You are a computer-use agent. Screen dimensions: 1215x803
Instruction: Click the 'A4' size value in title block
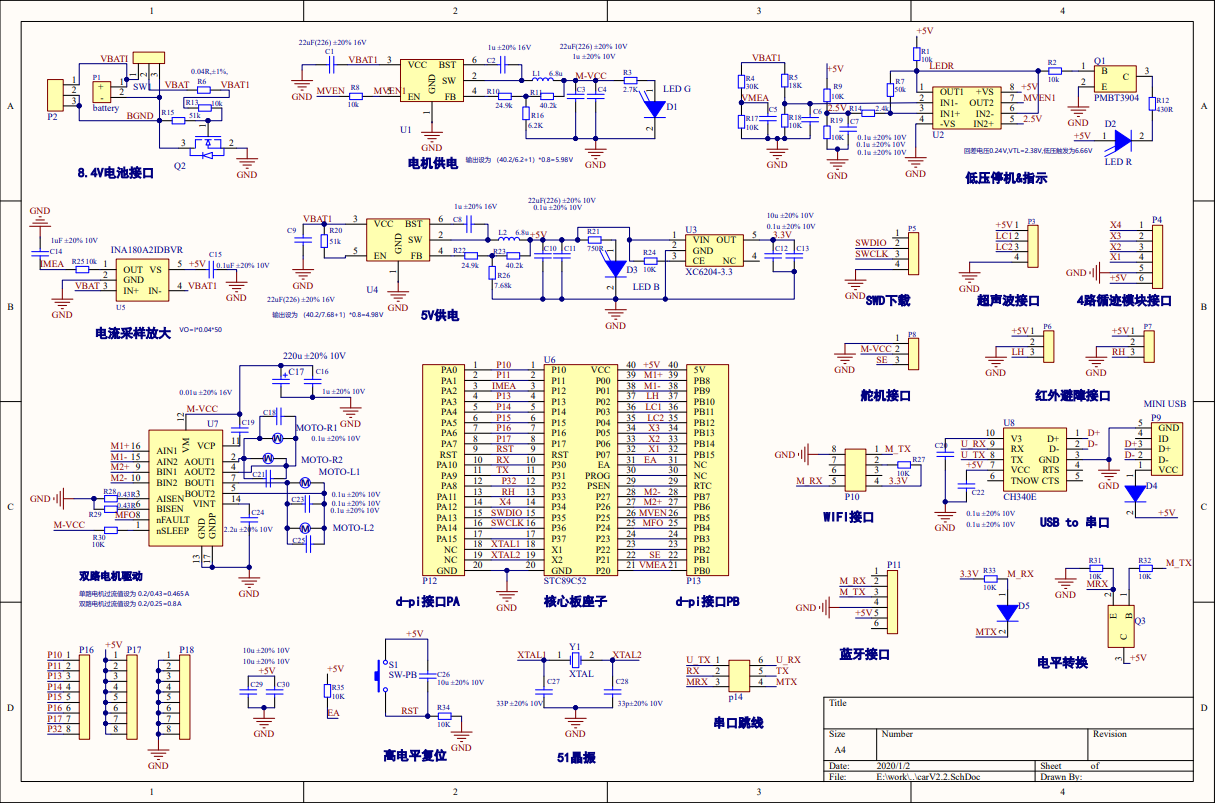click(840, 748)
